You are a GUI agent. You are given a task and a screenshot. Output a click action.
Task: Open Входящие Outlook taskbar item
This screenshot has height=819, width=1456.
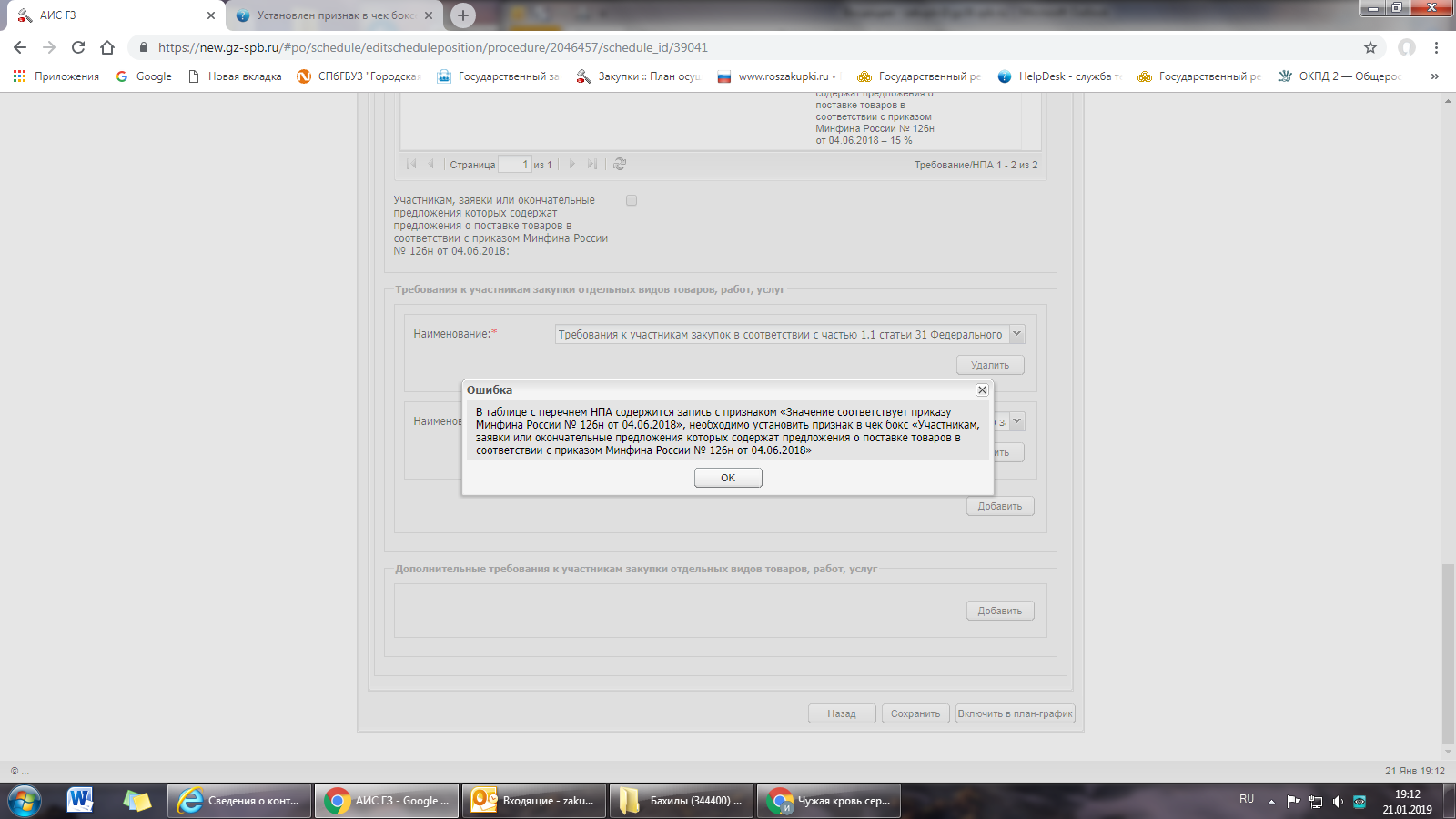534,801
